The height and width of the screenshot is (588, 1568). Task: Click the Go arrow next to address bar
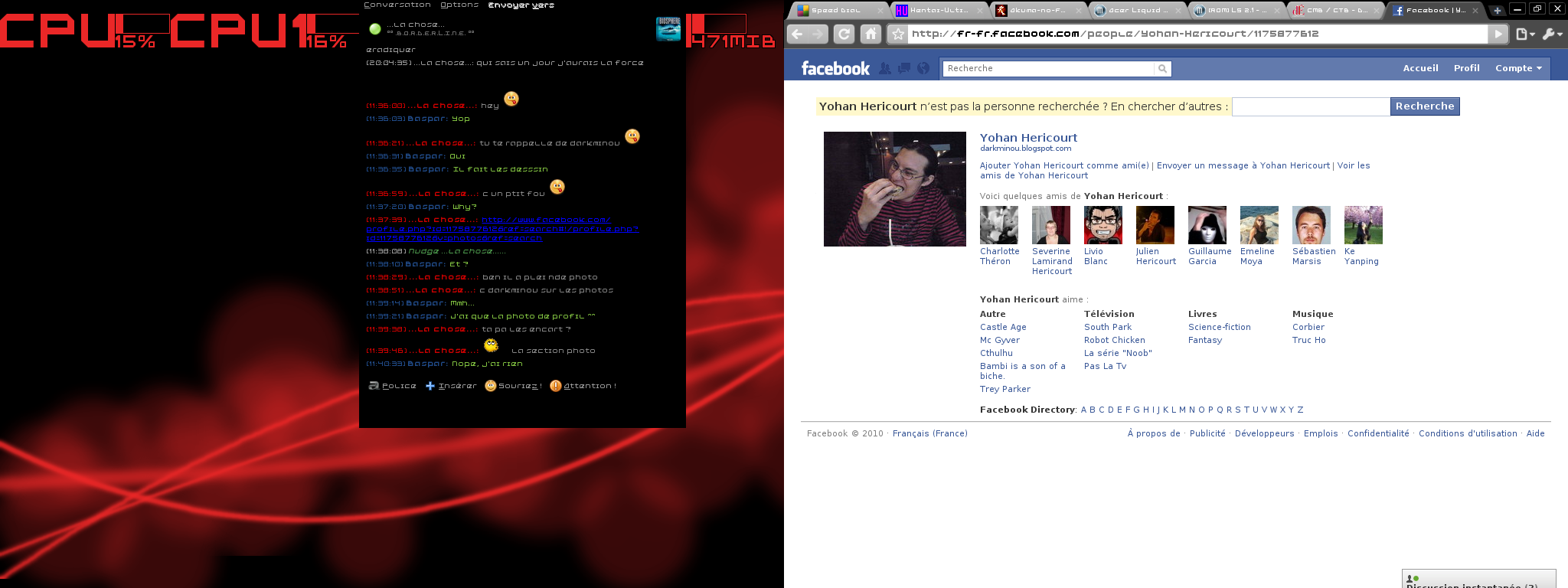click(x=1498, y=34)
